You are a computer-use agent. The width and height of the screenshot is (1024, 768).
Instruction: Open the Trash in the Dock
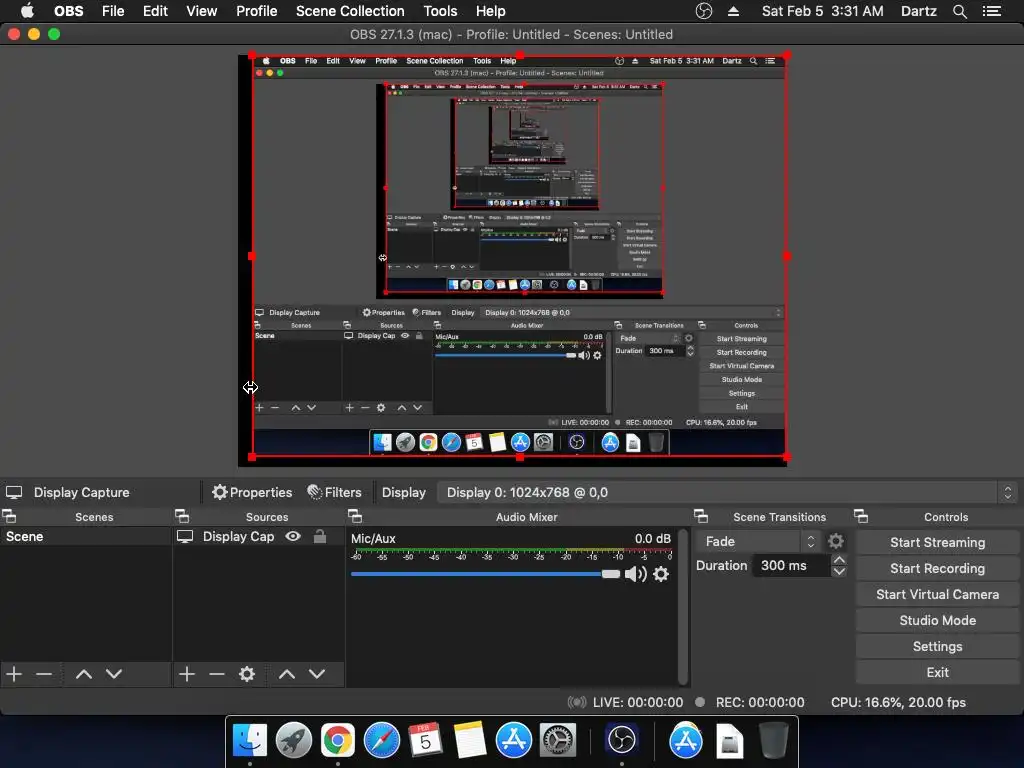774,740
